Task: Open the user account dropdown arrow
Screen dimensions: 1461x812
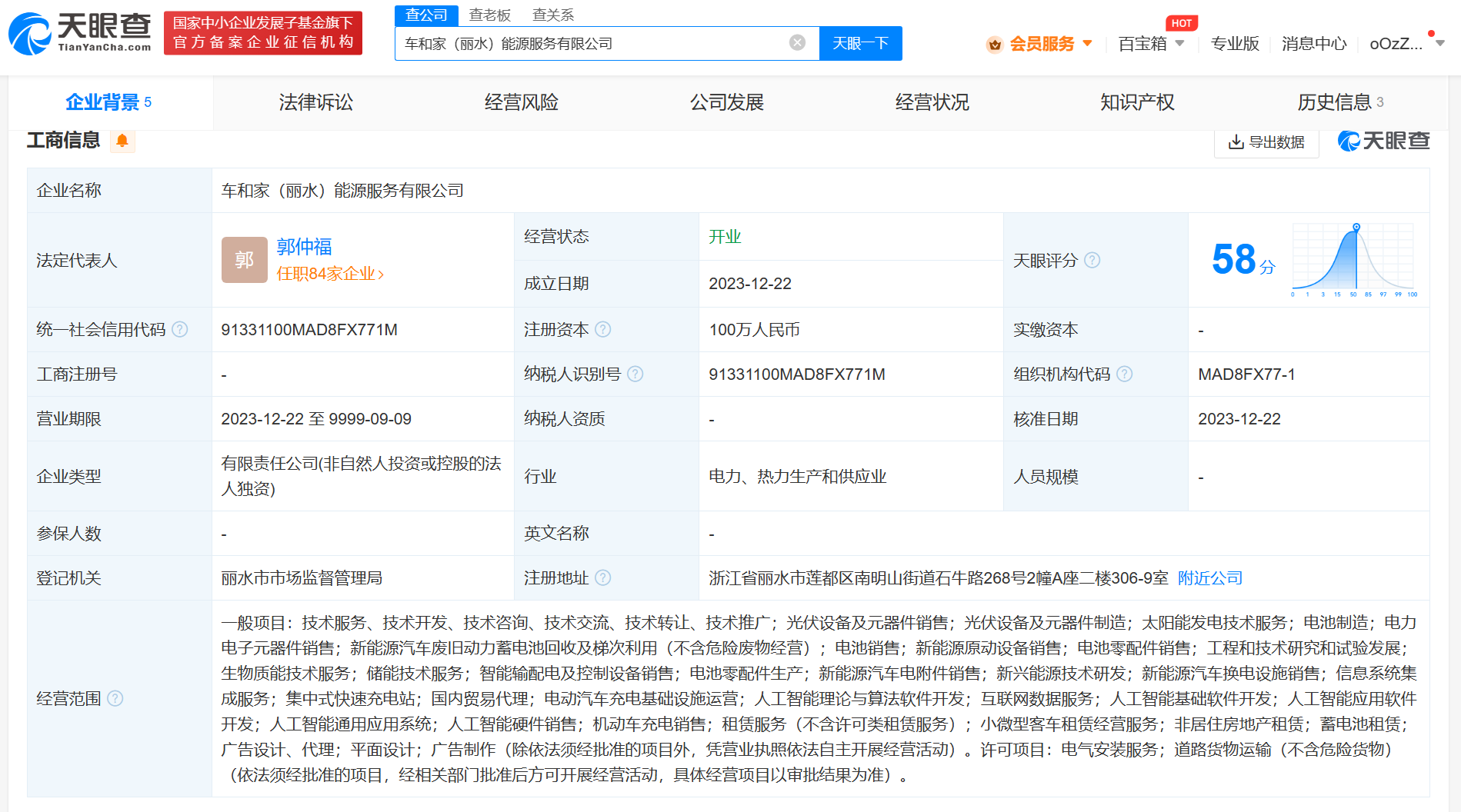Action: (x=1439, y=44)
